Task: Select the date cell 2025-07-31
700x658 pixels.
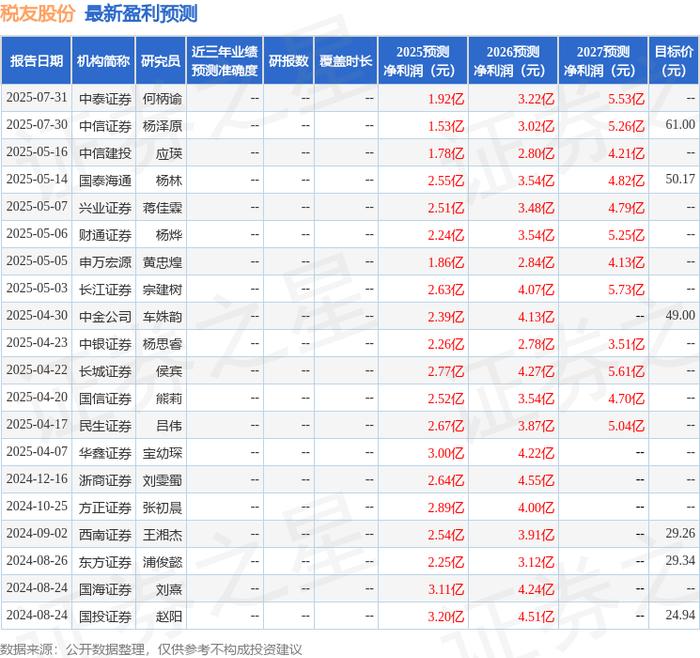Action: click(x=37, y=98)
